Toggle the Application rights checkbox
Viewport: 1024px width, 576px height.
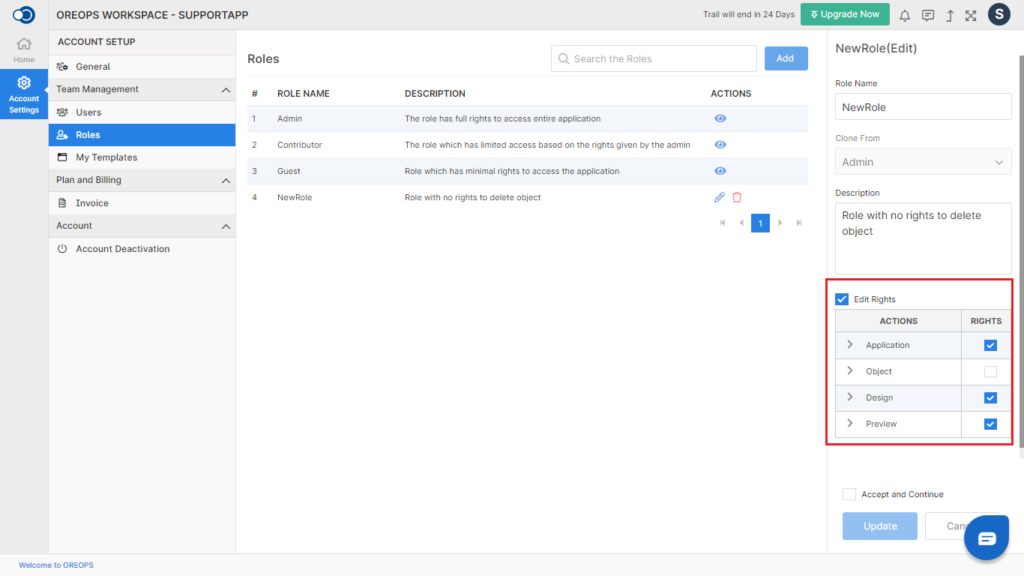(990, 345)
